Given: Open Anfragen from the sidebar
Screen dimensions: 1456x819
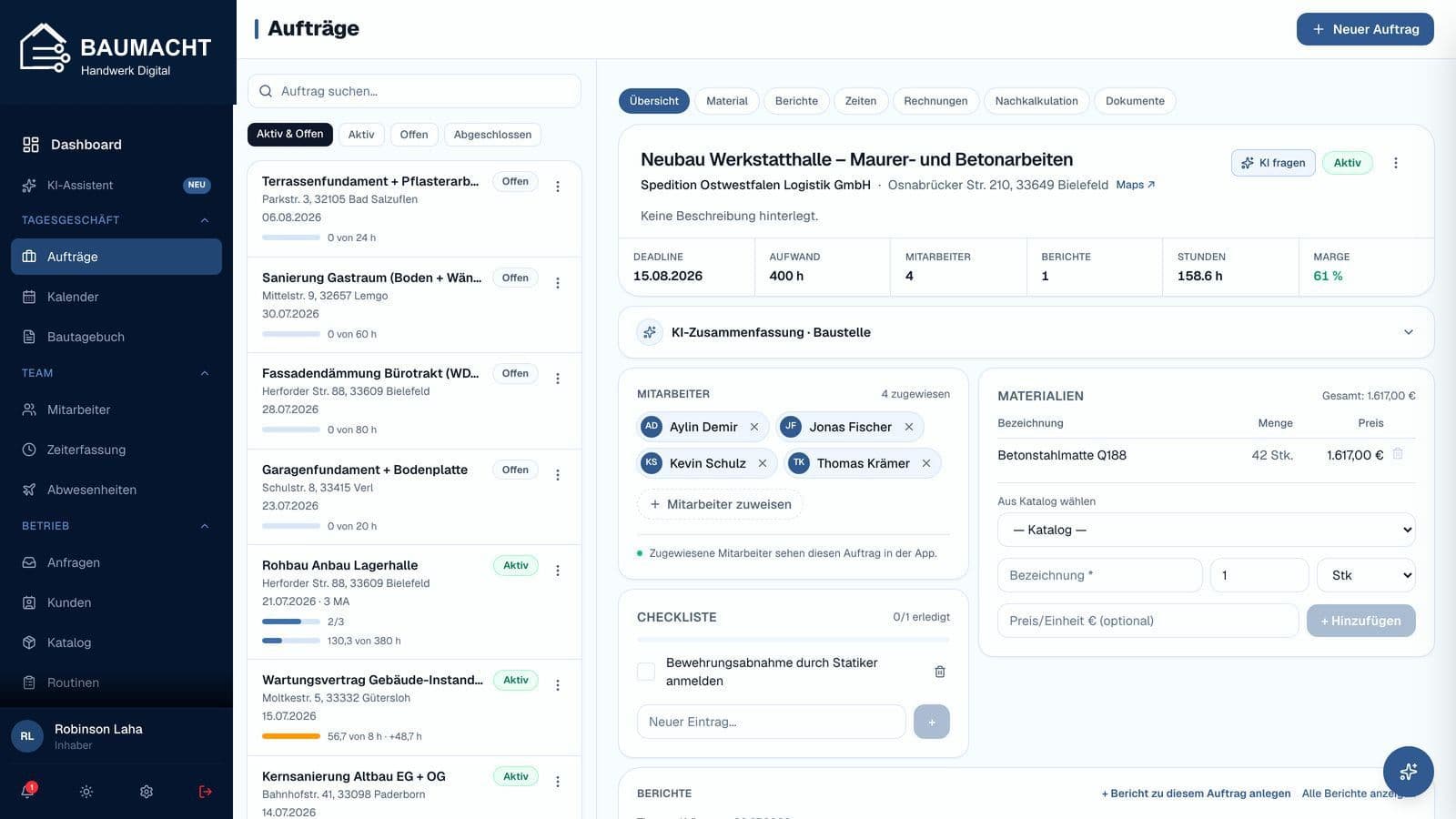Looking at the screenshot, I should tap(116, 562).
